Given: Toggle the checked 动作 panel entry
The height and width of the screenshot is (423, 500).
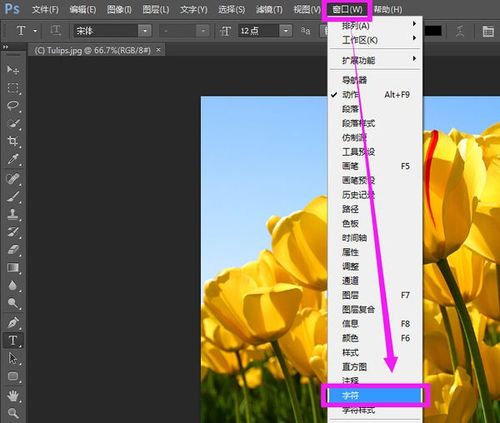Looking at the screenshot, I should (376, 95).
